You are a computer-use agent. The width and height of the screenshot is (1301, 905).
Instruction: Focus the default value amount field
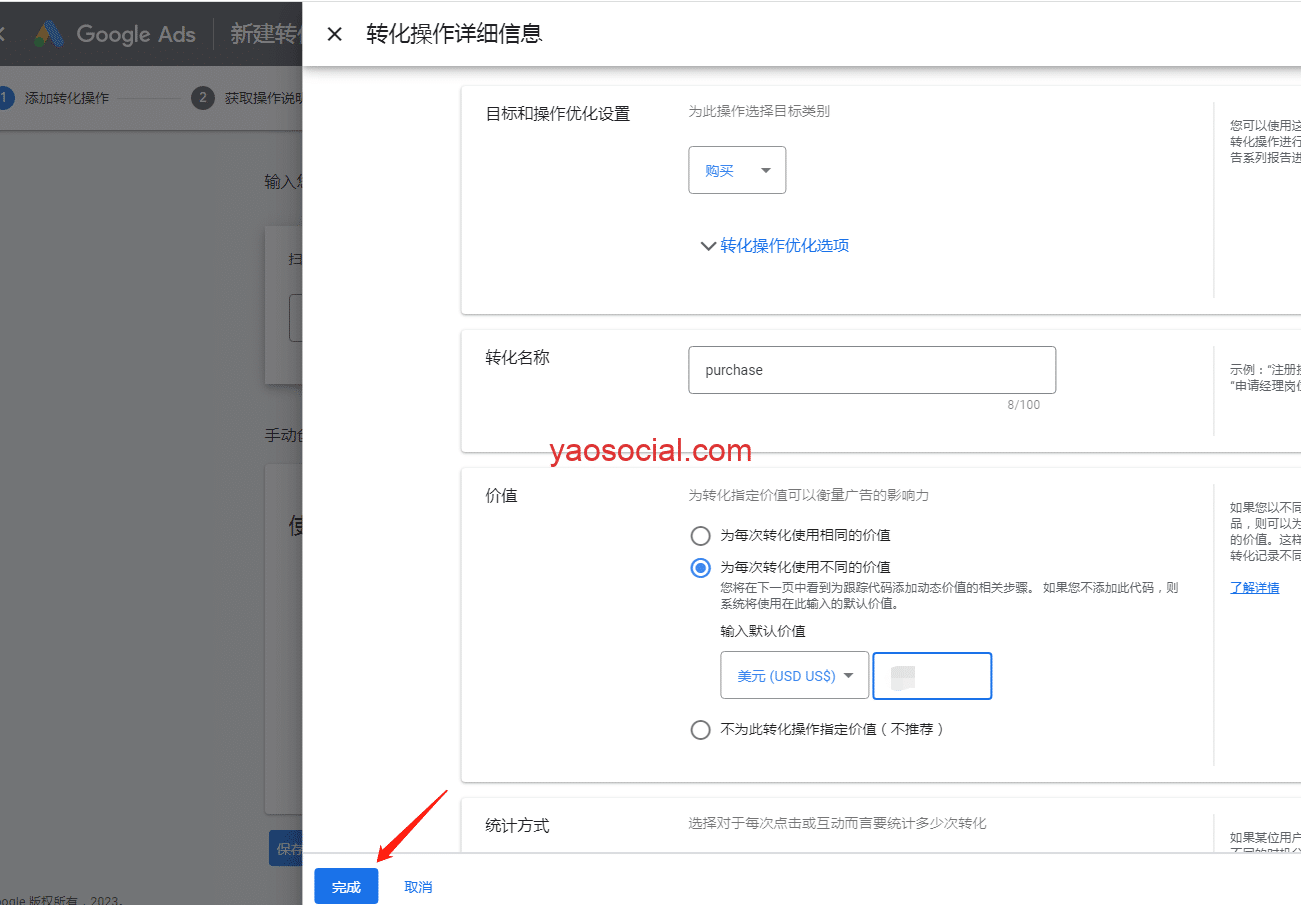932,676
